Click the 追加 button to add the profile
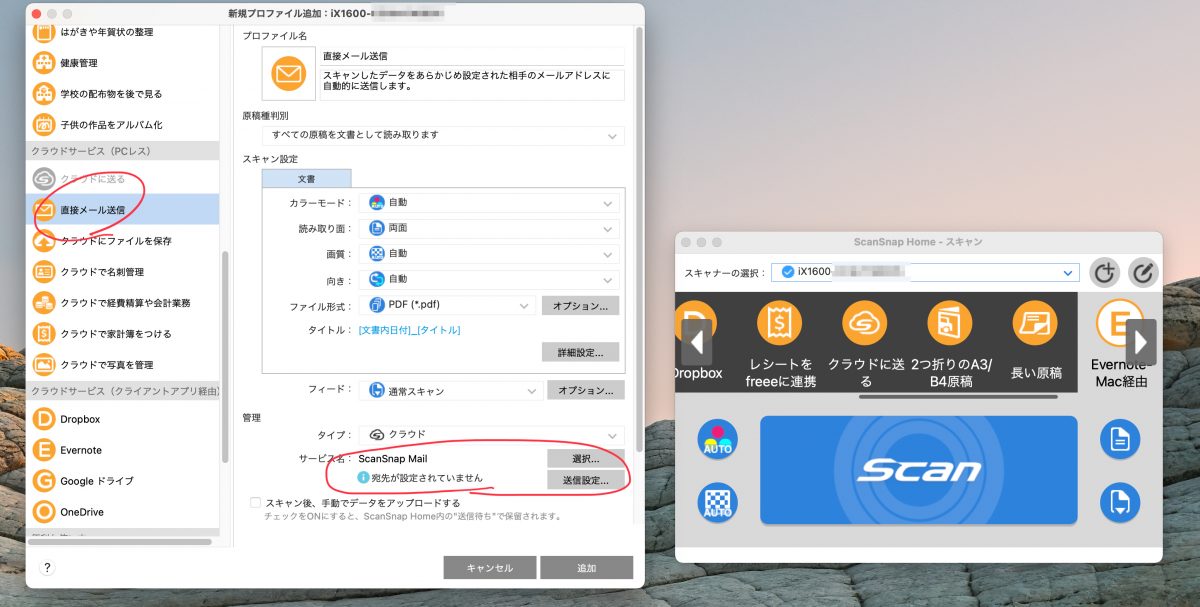This screenshot has height=607, width=1200. [586, 568]
